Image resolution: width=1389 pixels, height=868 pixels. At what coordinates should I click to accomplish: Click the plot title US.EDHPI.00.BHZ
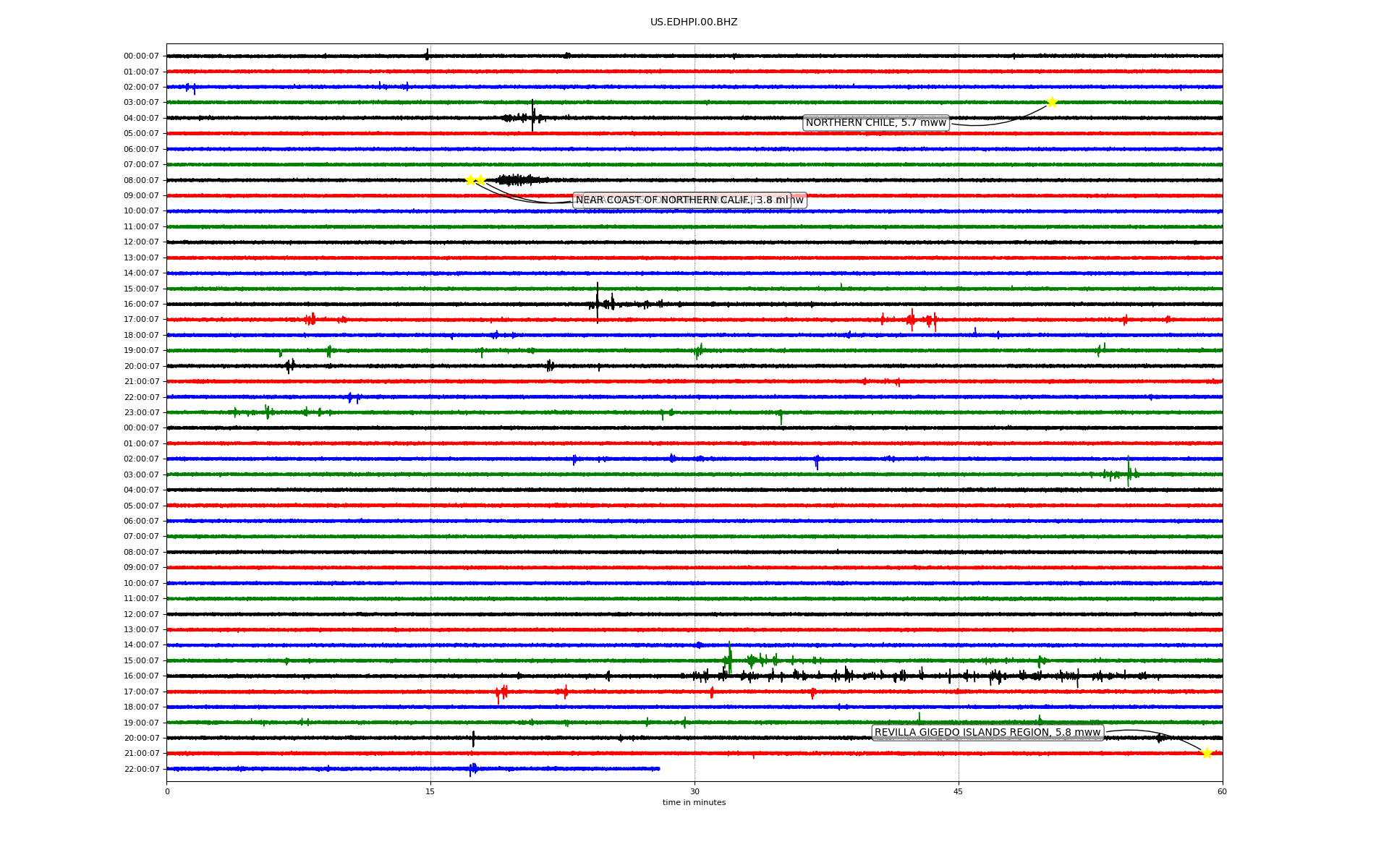click(694, 22)
